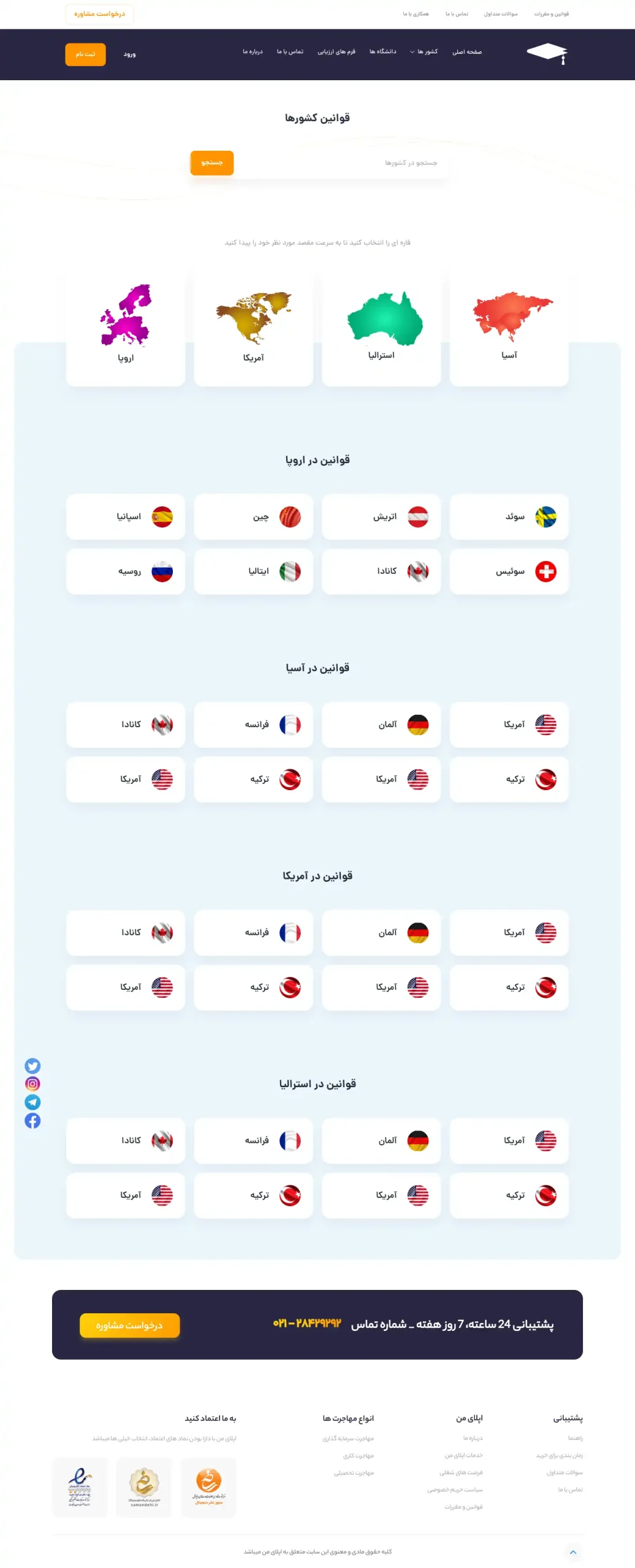The width and height of the screenshot is (635, 1568).
Task: Open the سوئیس country card
Action: click(x=509, y=571)
